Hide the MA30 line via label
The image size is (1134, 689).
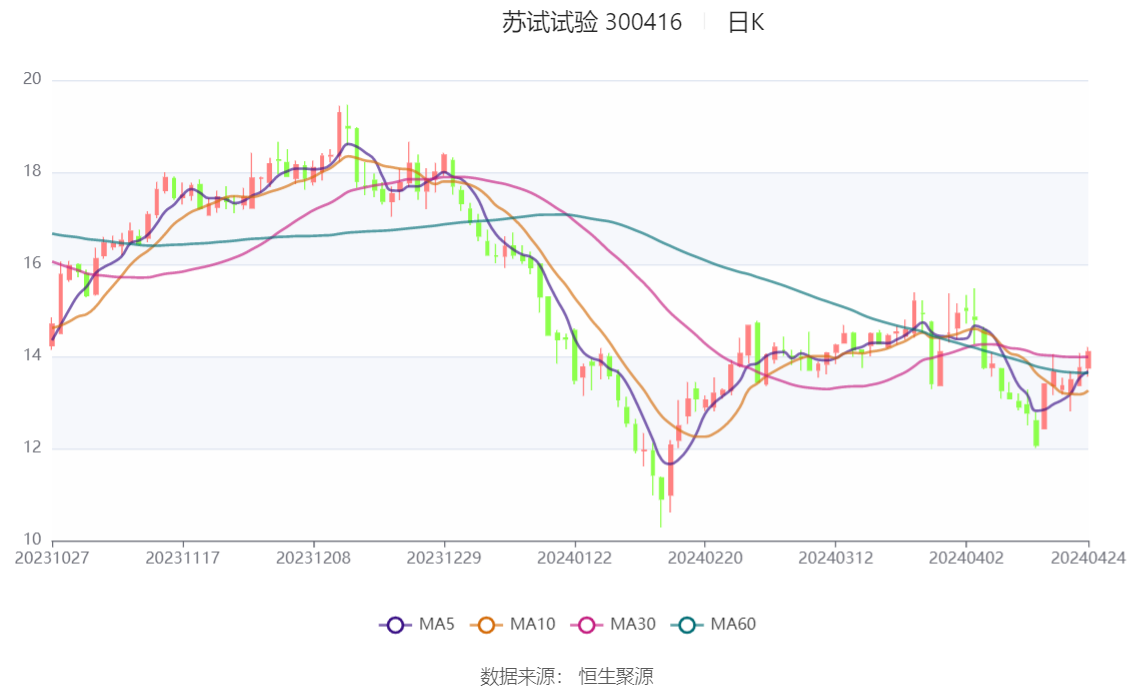click(x=633, y=624)
